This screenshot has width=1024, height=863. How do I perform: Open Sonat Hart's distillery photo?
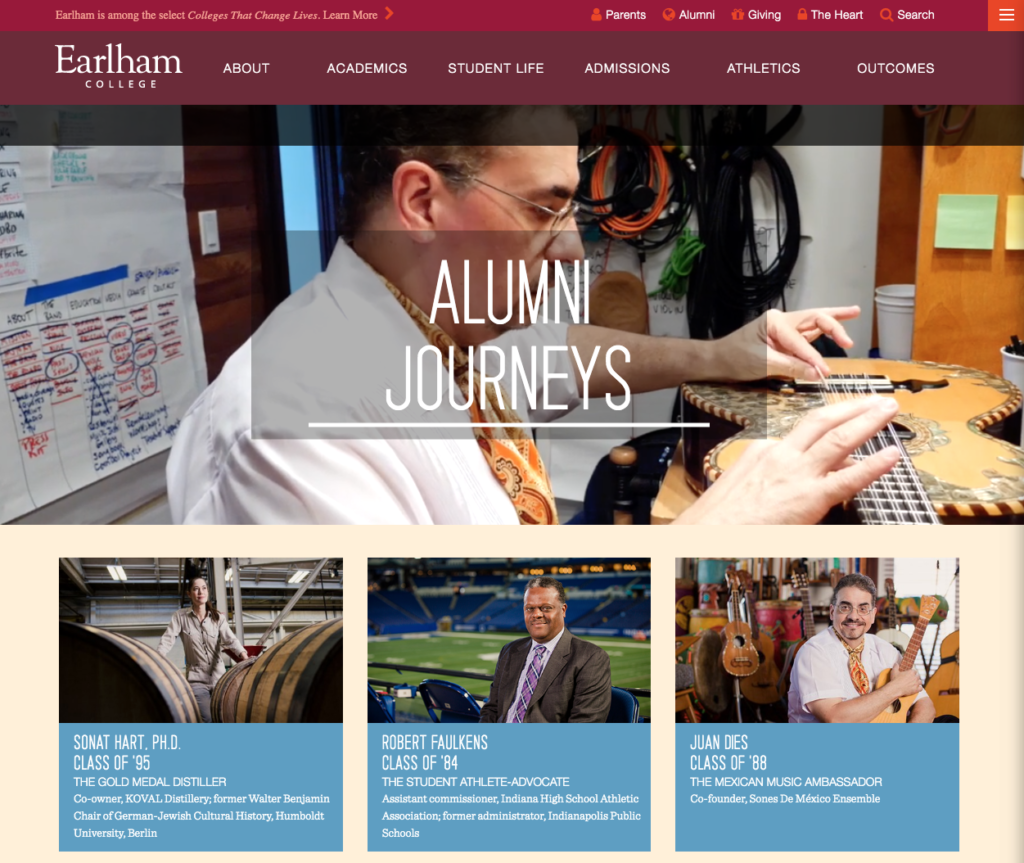200,640
